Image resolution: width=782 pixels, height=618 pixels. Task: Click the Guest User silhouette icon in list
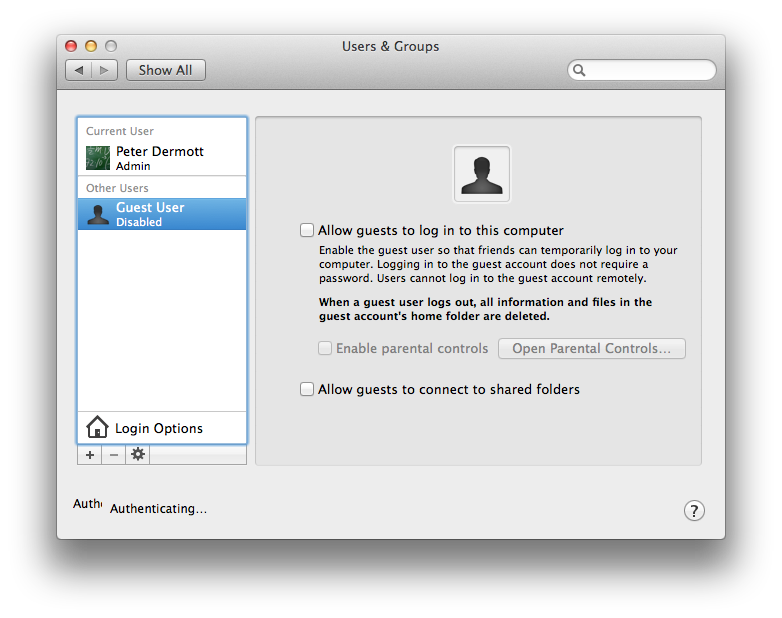[98, 214]
